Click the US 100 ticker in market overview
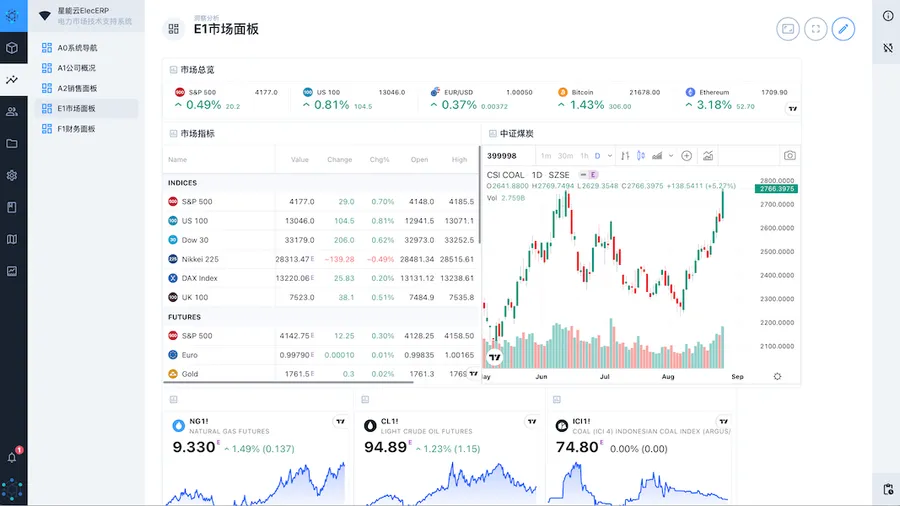900x506 pixels. click(354, 99)
